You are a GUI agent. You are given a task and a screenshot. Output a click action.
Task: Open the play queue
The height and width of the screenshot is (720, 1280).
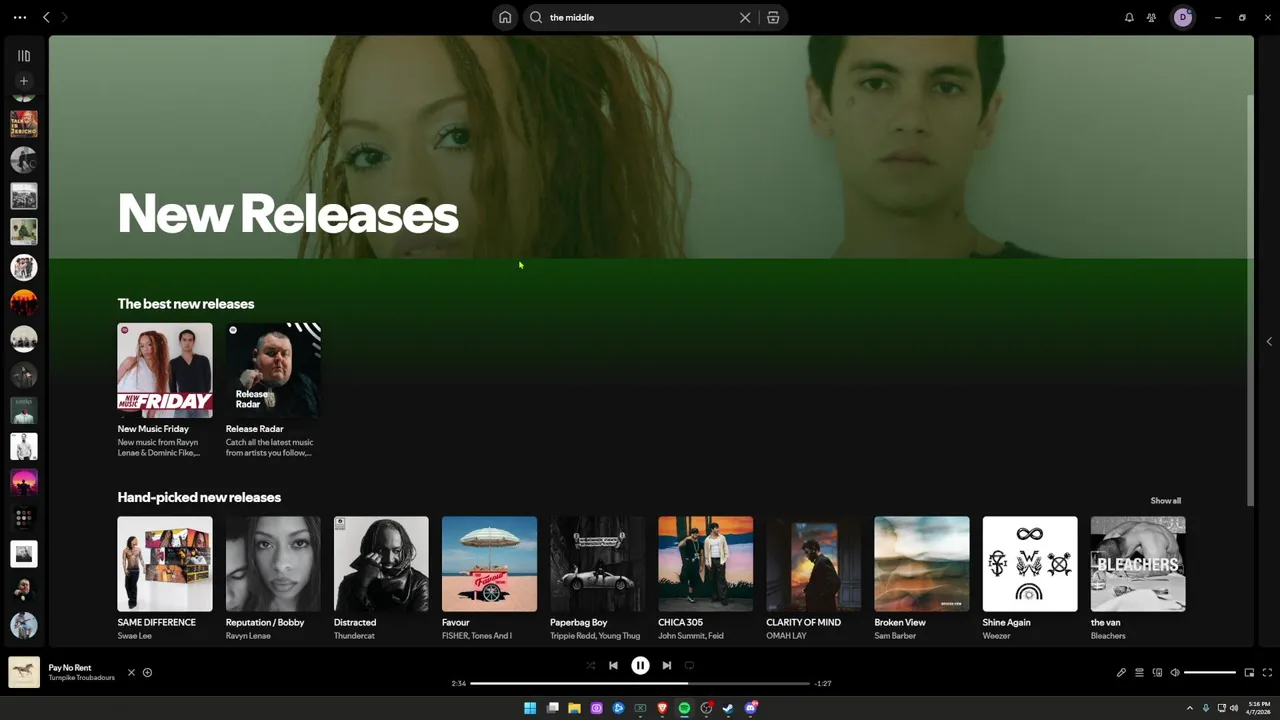click(x=1139, y=672)
